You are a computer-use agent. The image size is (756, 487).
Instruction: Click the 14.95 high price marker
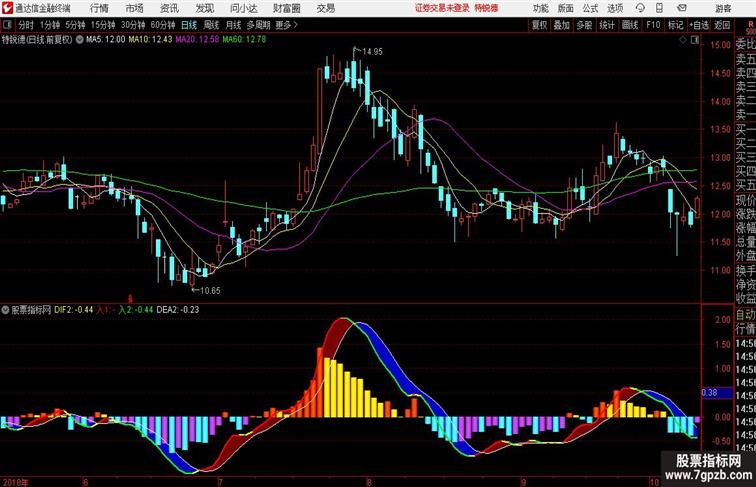[x=372, y=52]
